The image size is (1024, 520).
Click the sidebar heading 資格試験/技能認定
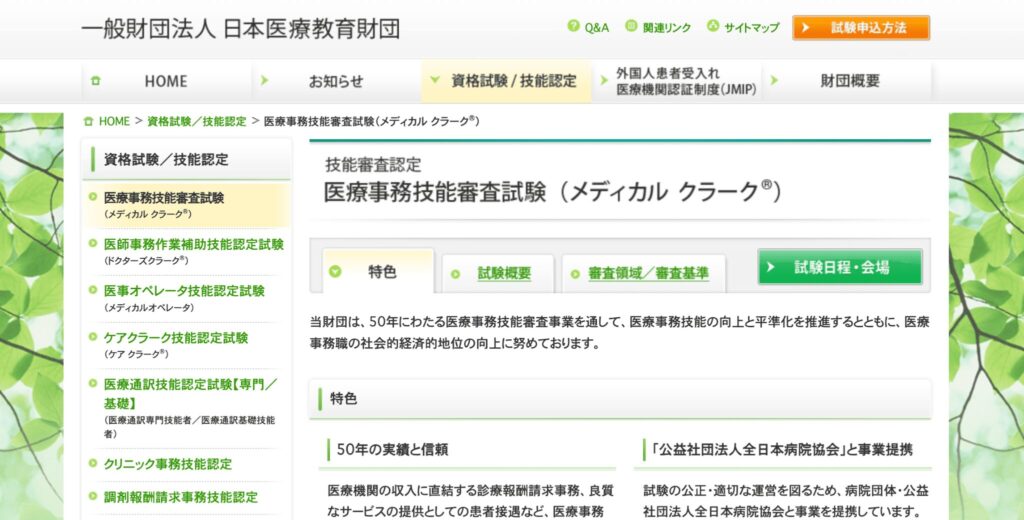coord(167,159)
